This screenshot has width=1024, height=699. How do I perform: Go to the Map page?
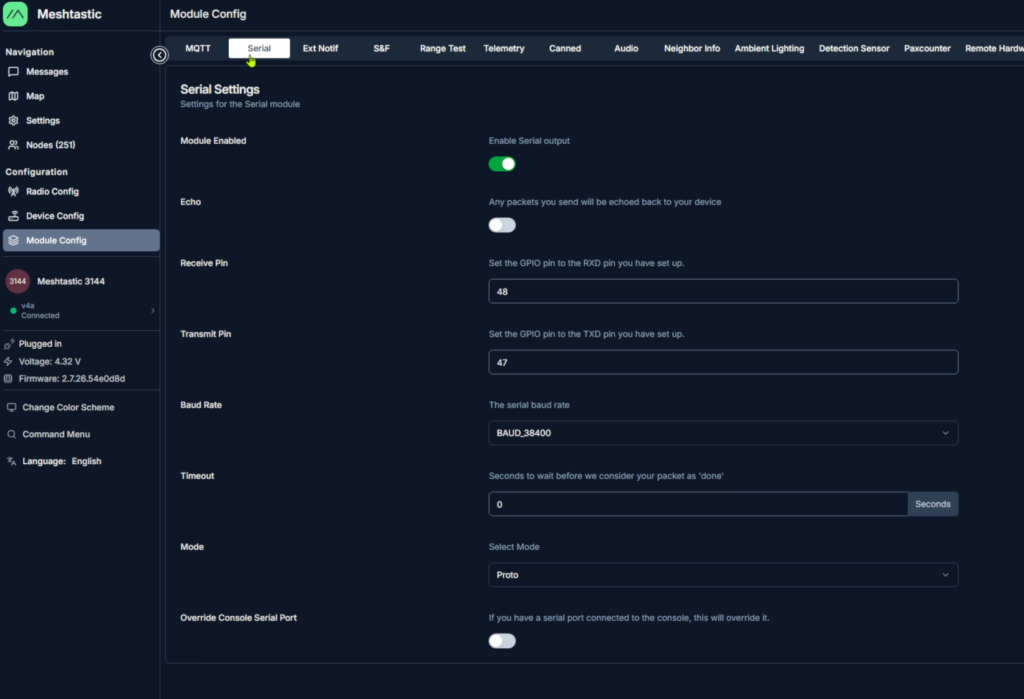coord(81,96)
